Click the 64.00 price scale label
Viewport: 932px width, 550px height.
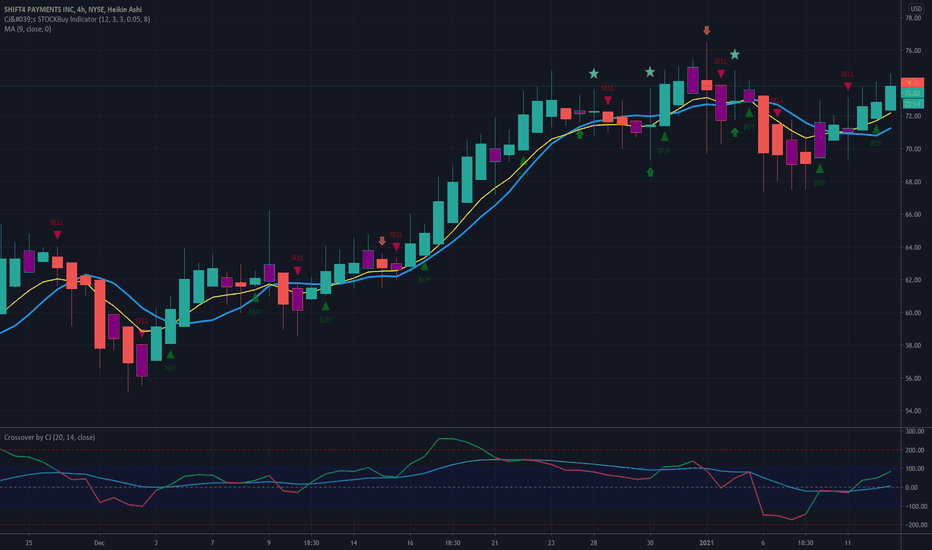[x=913, y=247]
